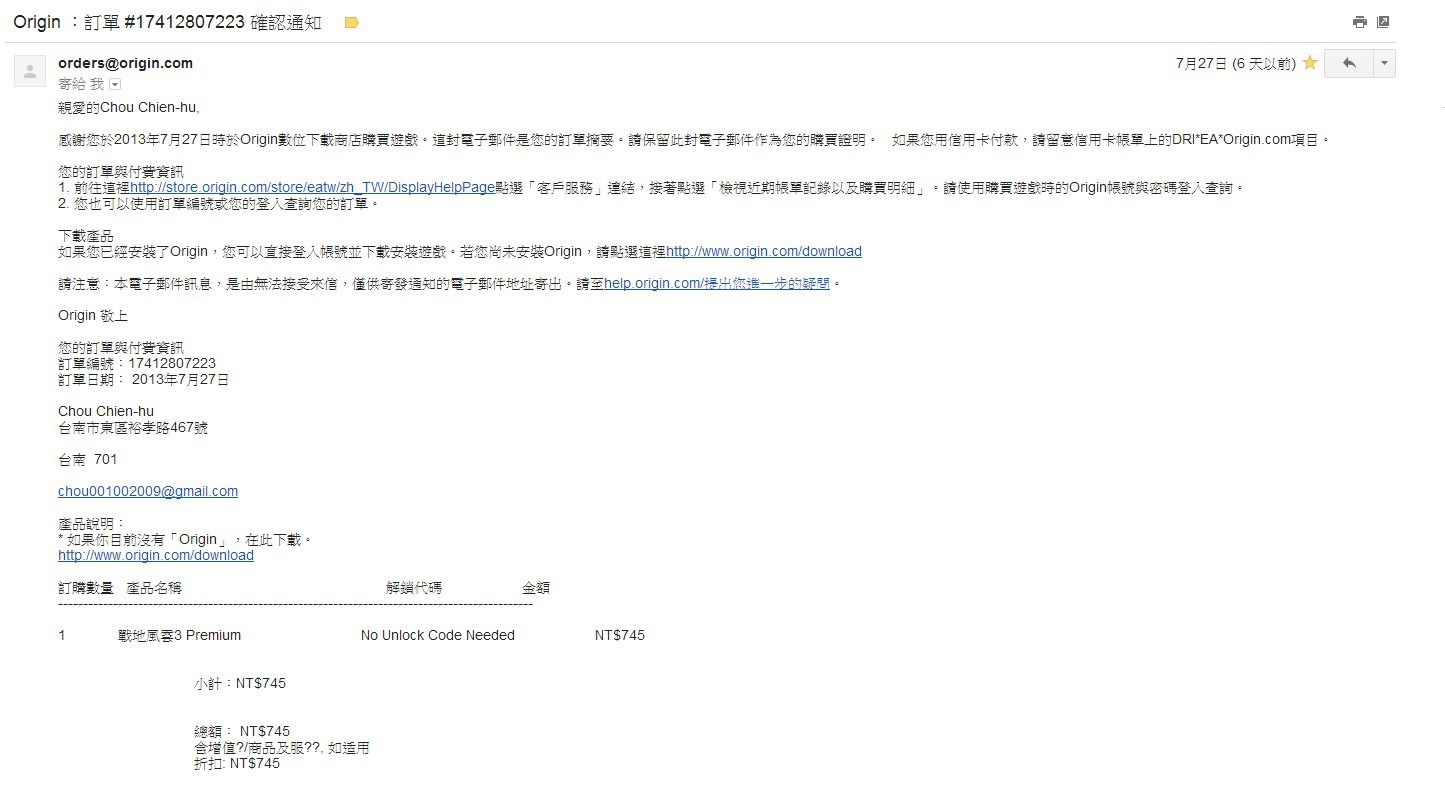Open the store.origin.com DisplayHelpPage link

pos(312,187)
